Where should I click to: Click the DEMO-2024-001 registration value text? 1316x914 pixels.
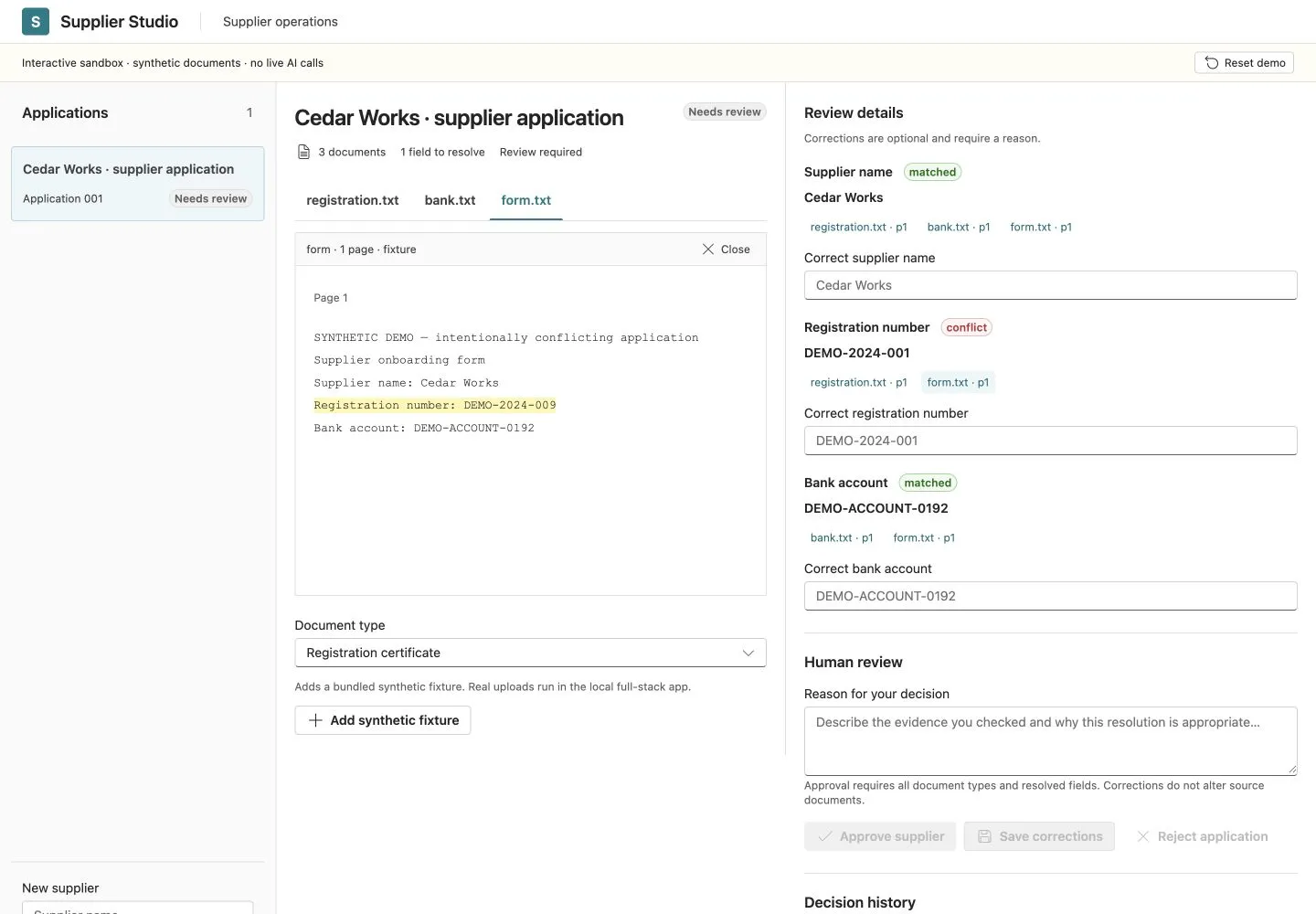click(857, 353)
